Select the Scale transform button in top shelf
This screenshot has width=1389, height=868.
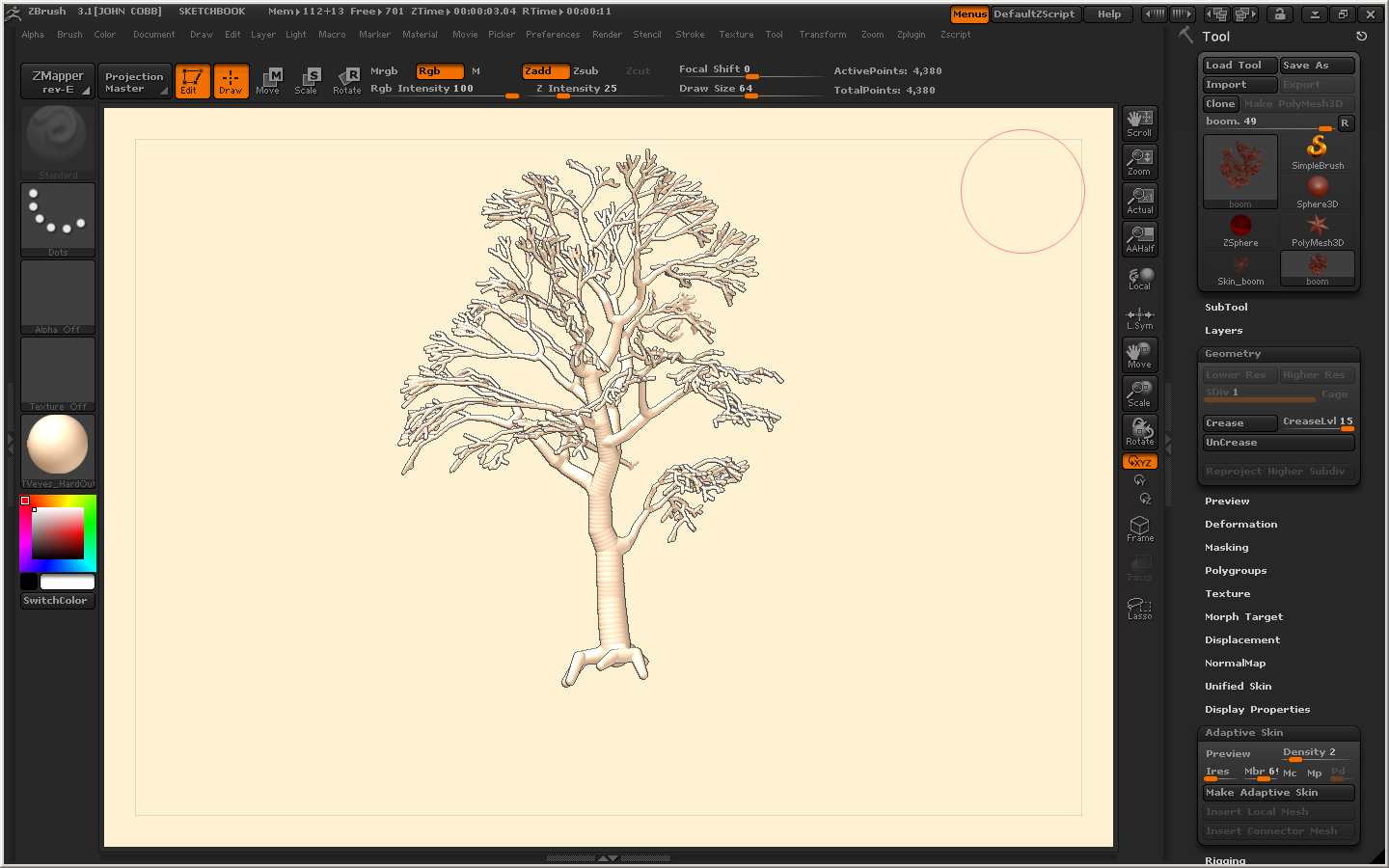[307, 81]
